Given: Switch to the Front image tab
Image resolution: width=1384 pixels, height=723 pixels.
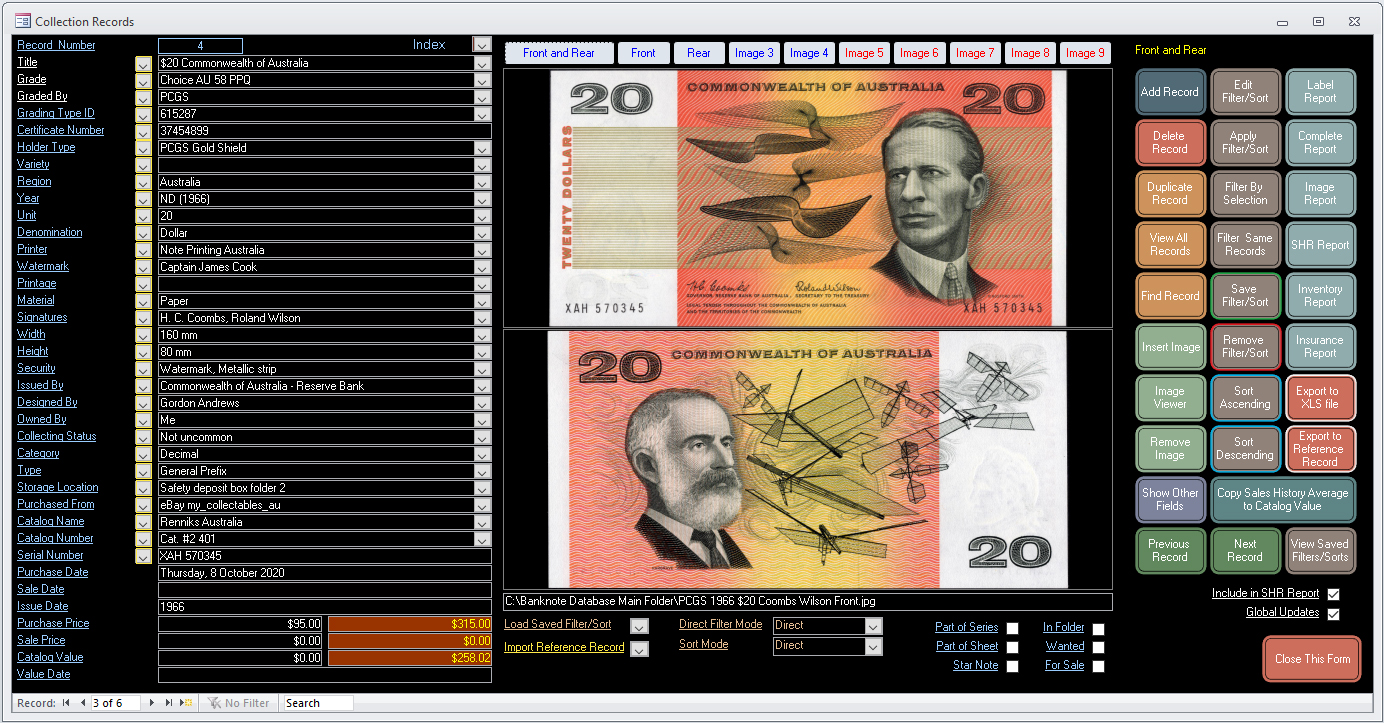Looking at the screenshot, I should [643, 53].
